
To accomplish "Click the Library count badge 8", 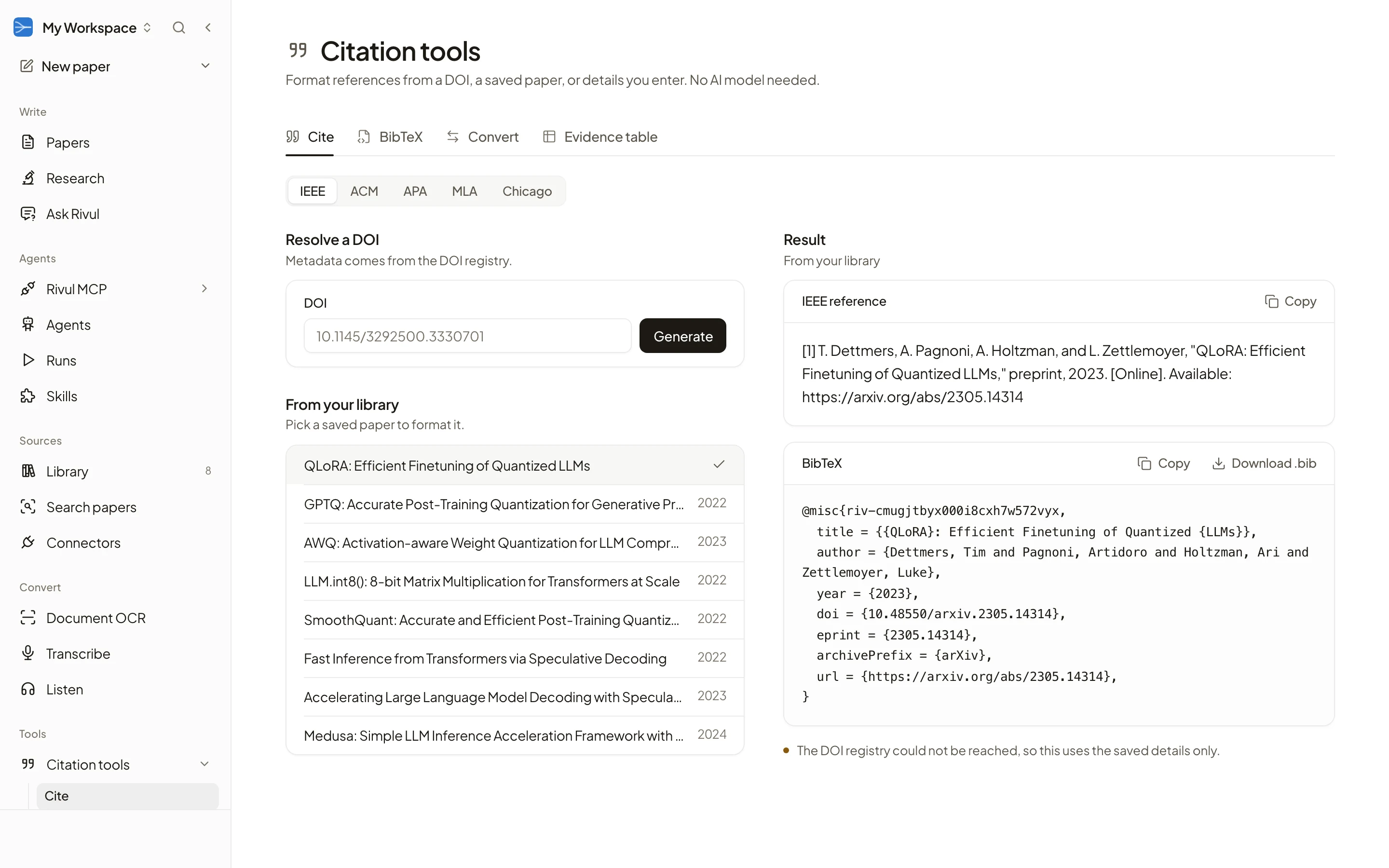I will (x=208, y=471).
